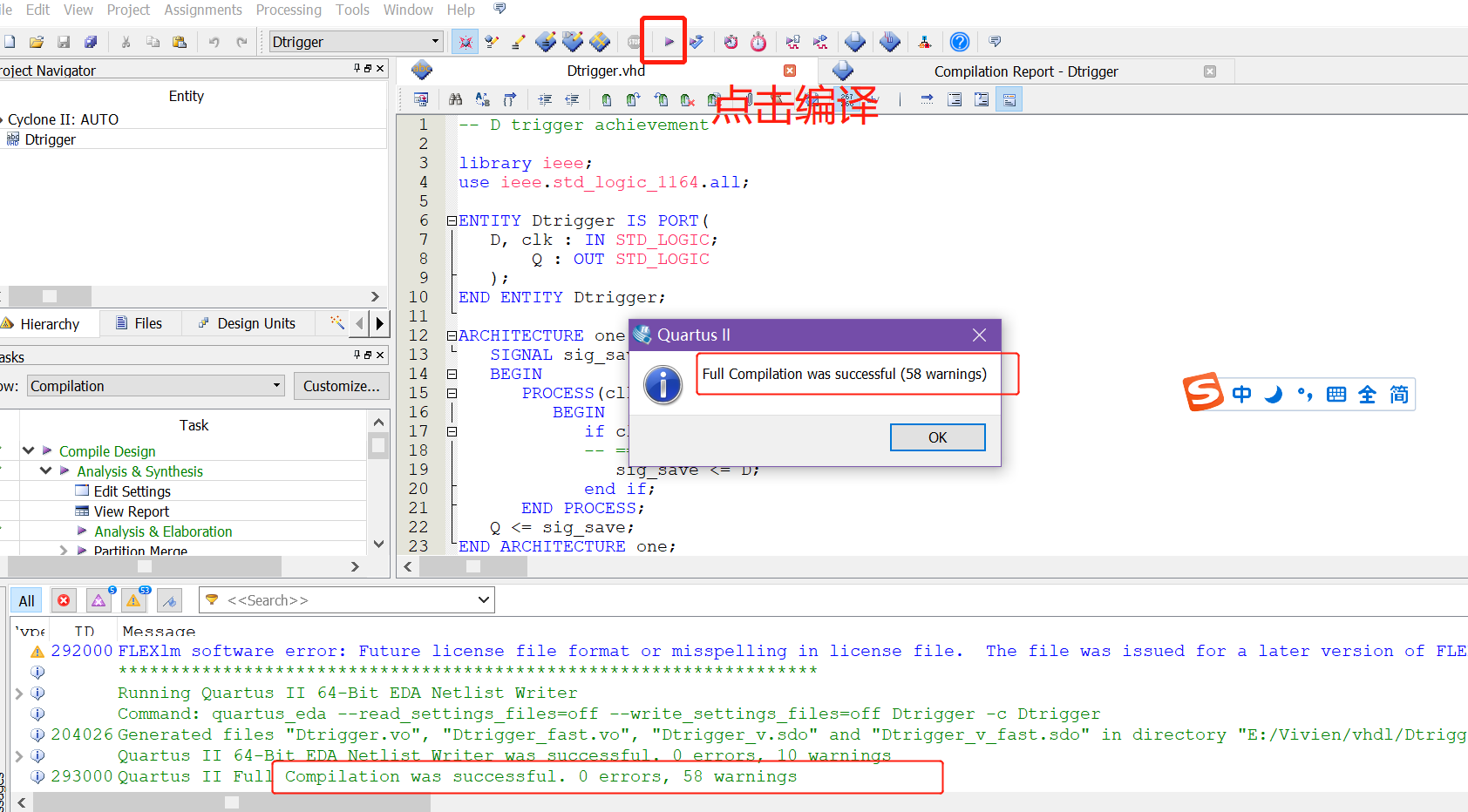Viewport: 1468px width, 812px height.
Task: Redo edit arrow icon
Action: point(241,41)
